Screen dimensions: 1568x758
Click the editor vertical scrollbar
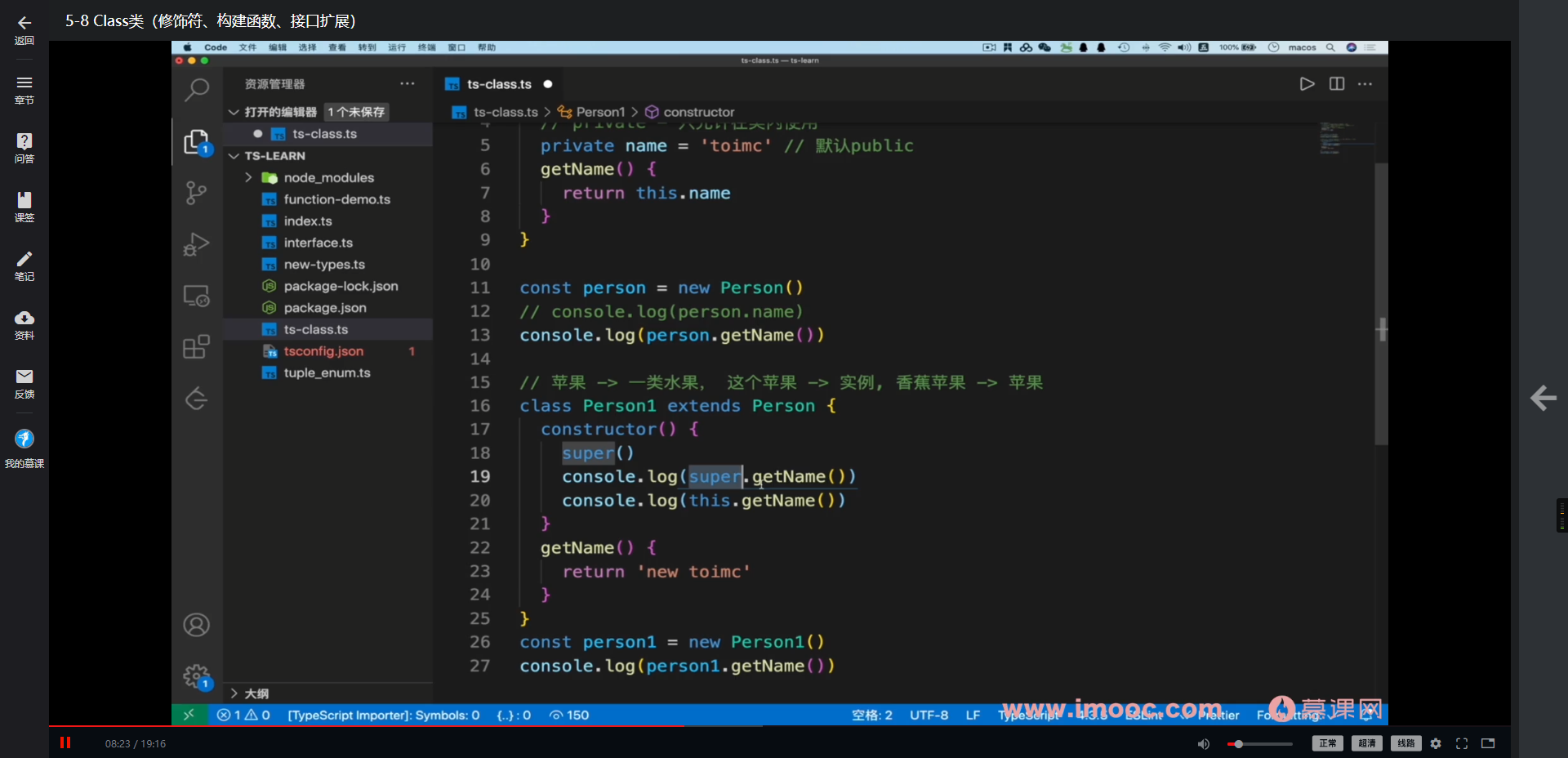pyautogui.click(x=1381, y=304)
